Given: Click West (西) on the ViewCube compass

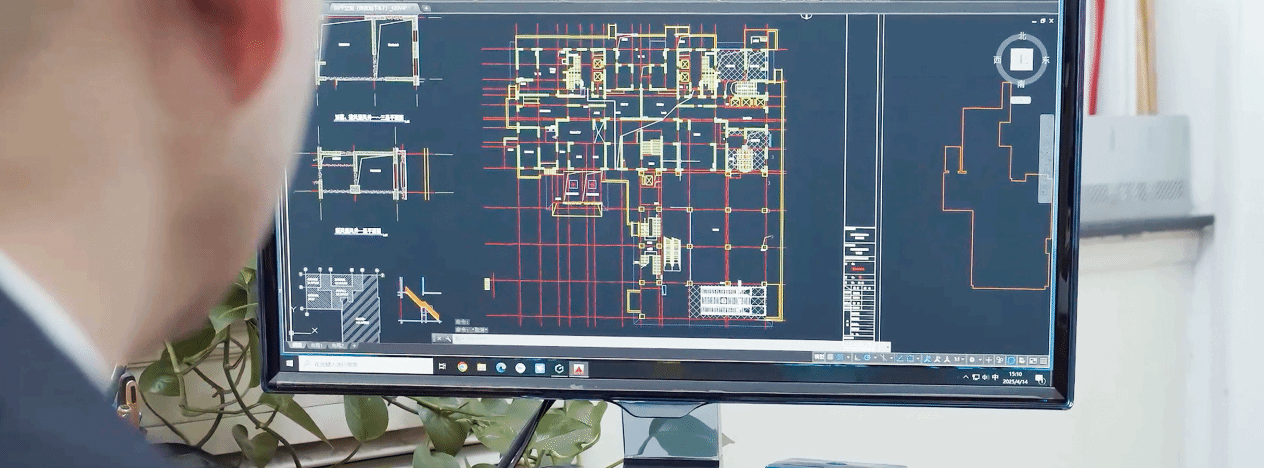Looking at the screenshot, I should [x=997, y=60].
